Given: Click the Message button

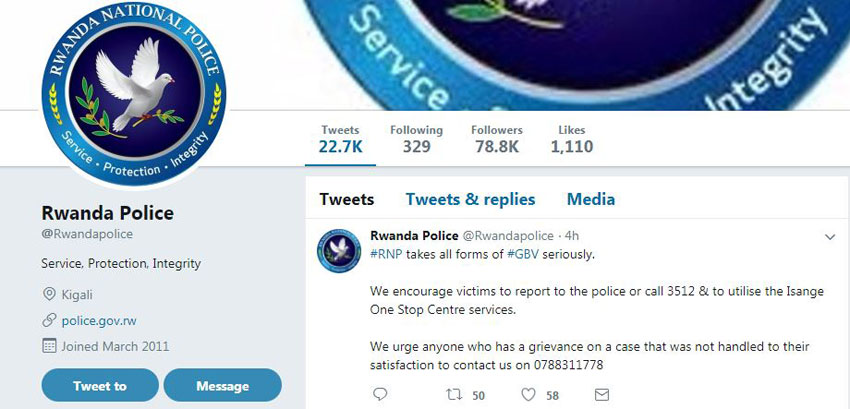Looking at the screenshot, I should tap(223, 386).
